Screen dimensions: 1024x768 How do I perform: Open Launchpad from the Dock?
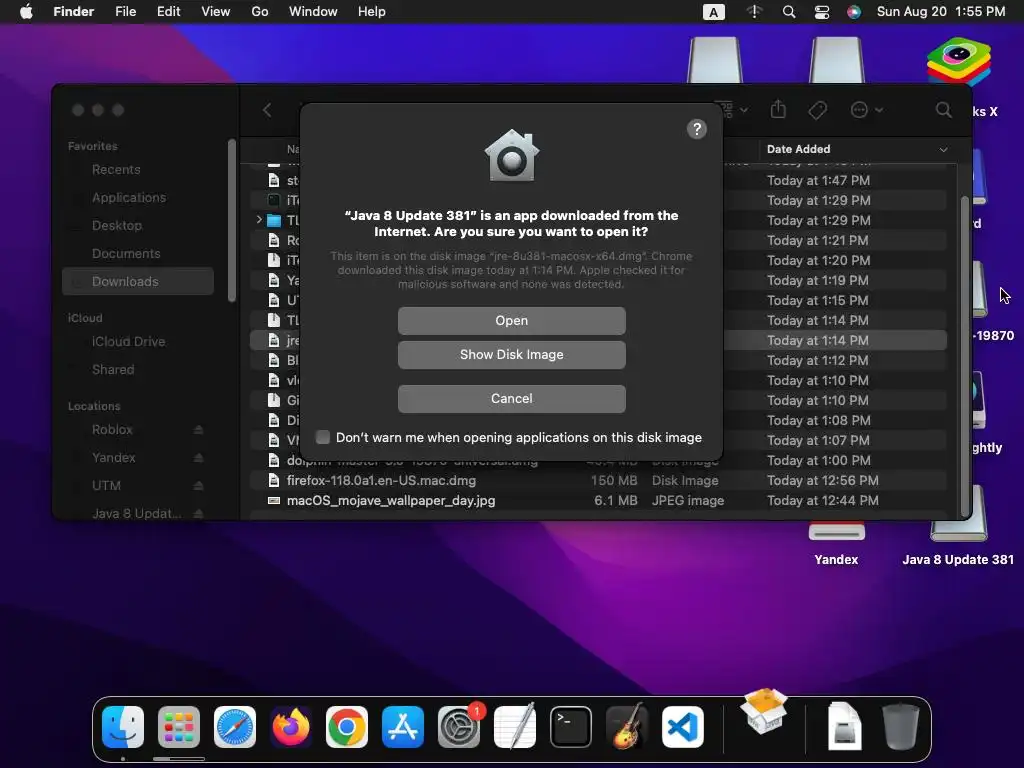[x=179, y=727]
